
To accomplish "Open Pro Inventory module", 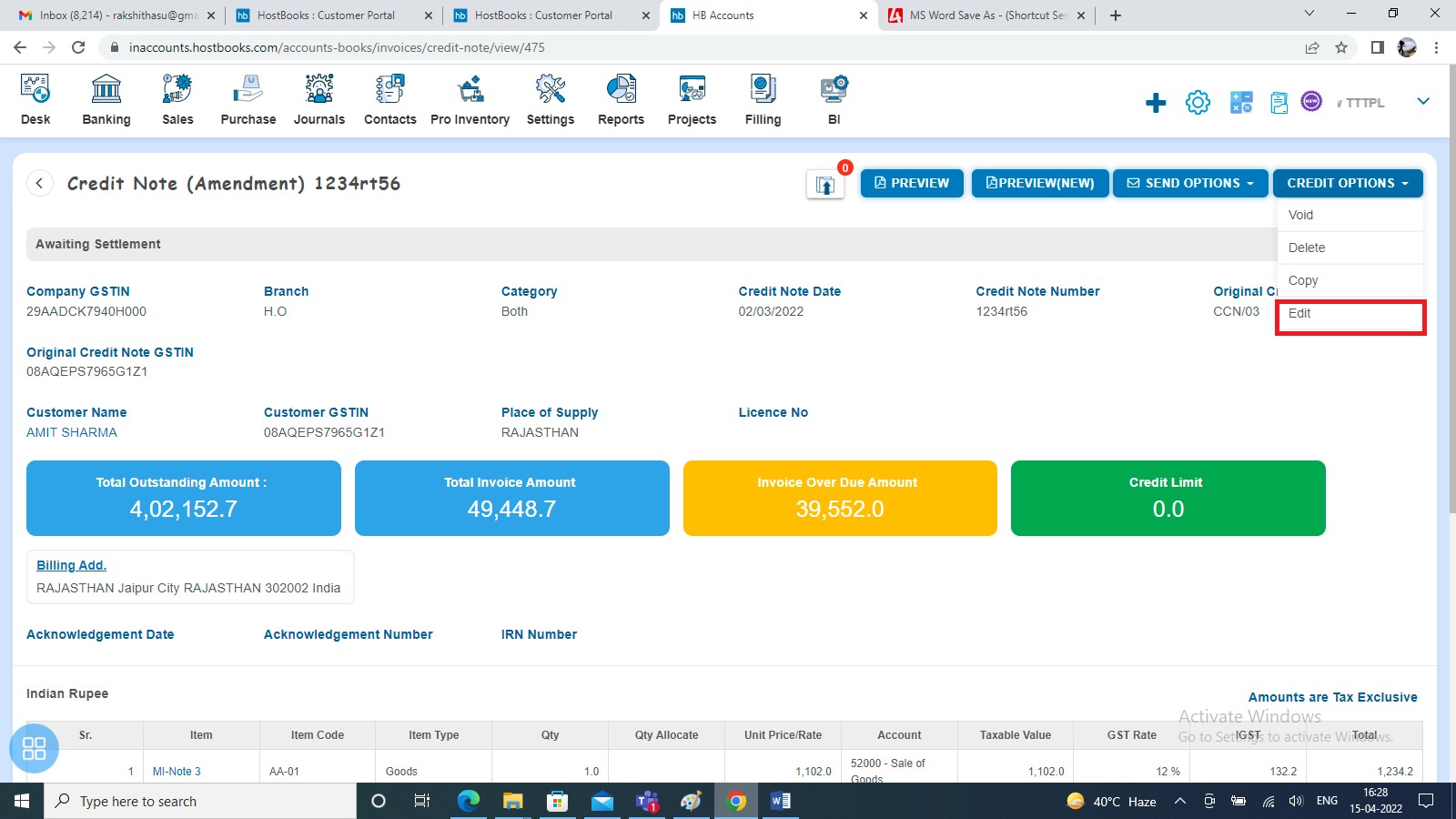I will pos(470,100).
